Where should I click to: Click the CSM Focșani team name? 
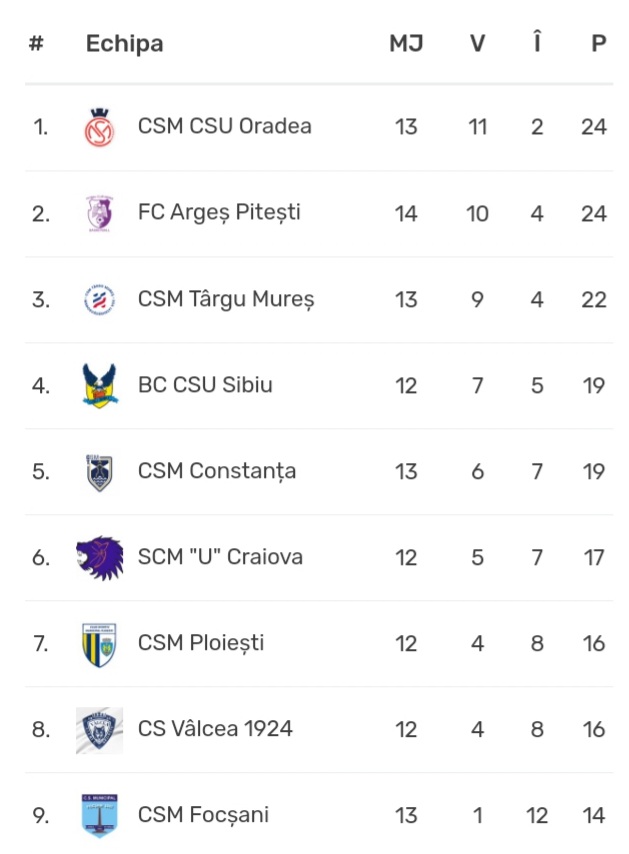point(203,815)
